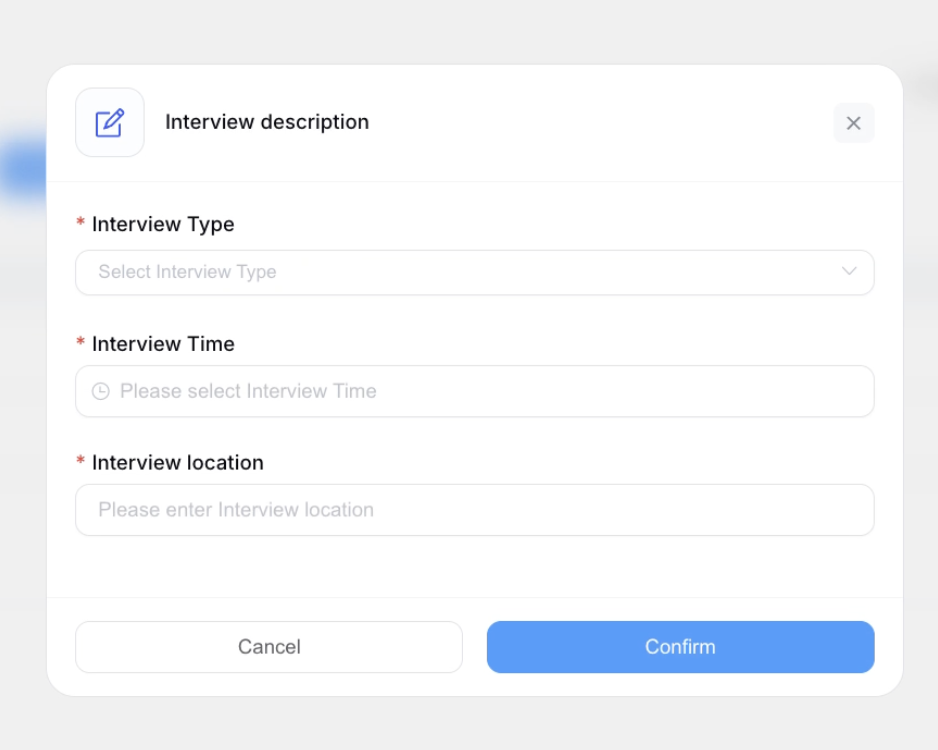
Task: Cancel the interview description form
Action: pos(268,647)
